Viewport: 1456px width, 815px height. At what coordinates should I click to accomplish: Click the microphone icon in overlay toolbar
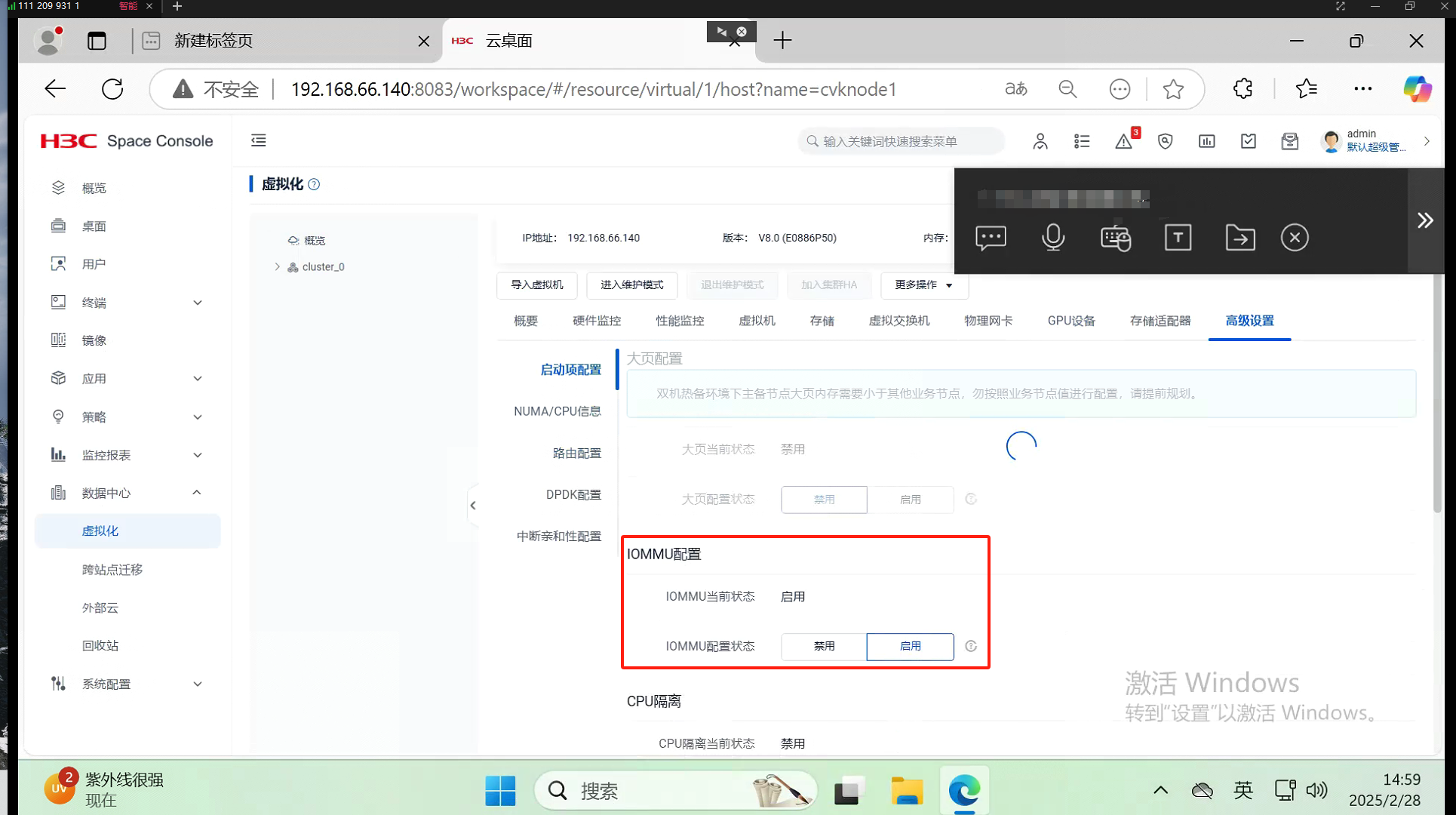click(x=1052, y=238)
